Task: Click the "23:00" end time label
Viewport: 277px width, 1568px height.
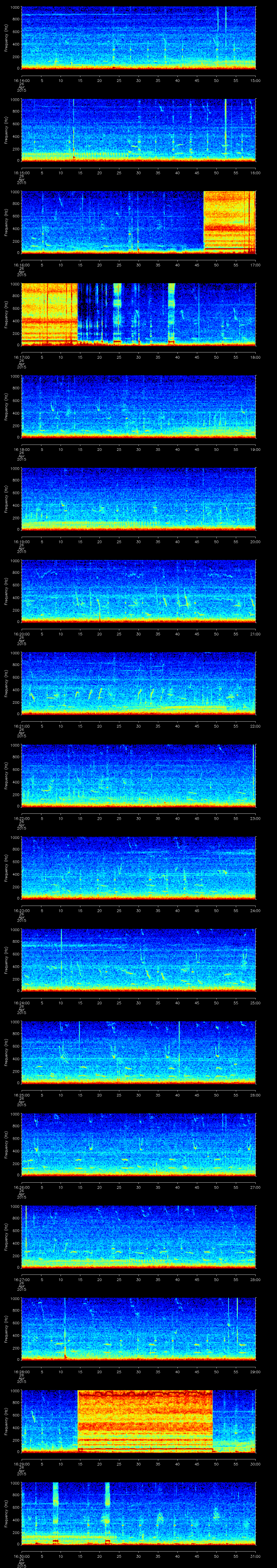Action: pos(256,818)
